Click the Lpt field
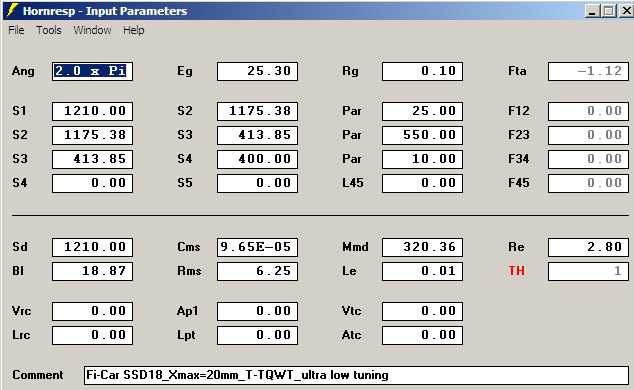Viewport: 634px width, 390px height. click(257, 335)
